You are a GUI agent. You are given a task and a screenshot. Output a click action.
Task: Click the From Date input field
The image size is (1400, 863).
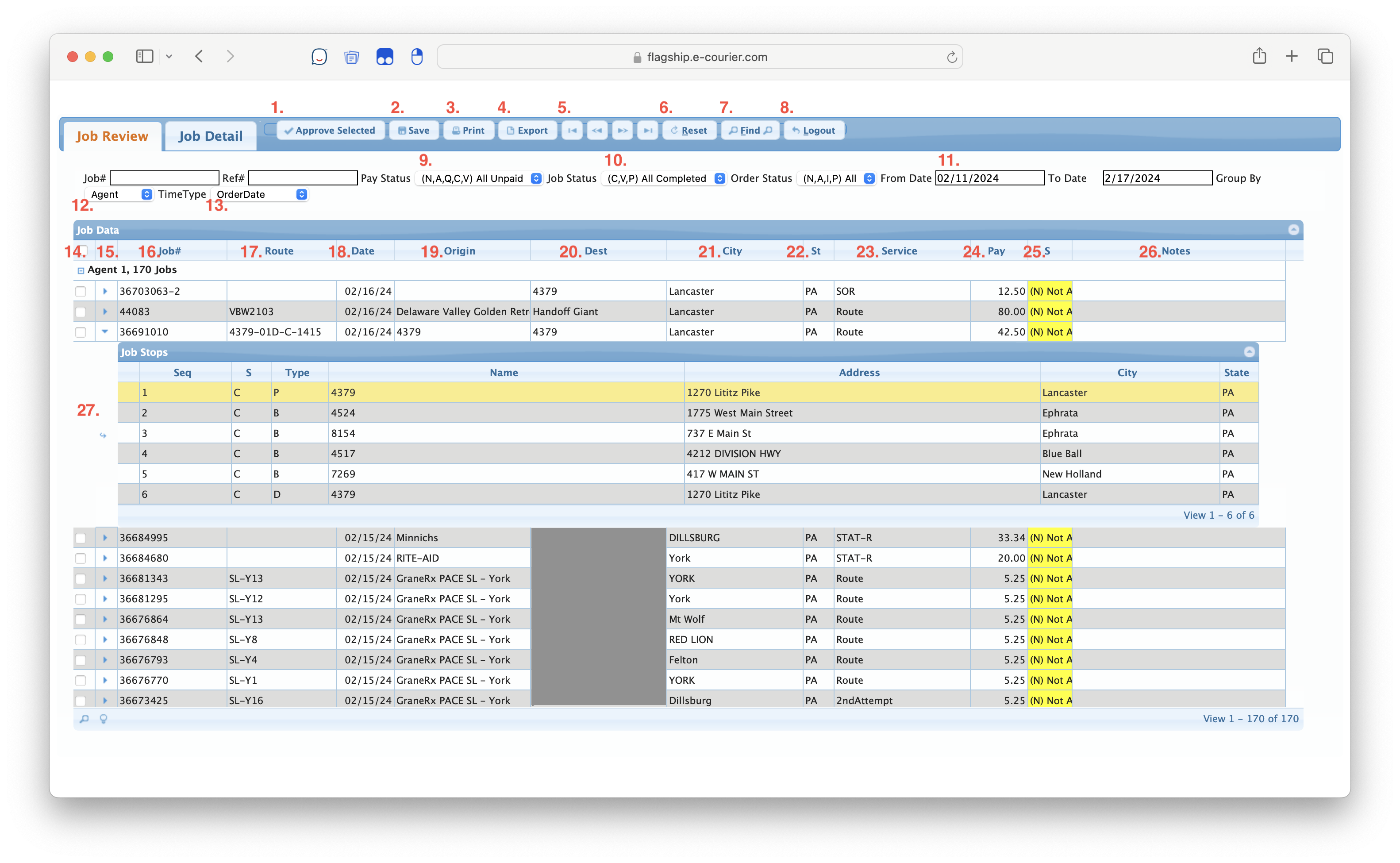pyautogui.click(x=989, y=178)
